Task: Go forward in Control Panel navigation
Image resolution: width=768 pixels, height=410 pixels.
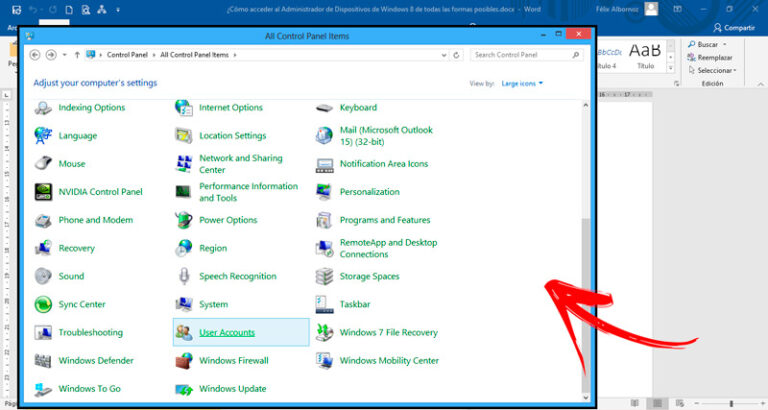Action: [x=51, y=55]
